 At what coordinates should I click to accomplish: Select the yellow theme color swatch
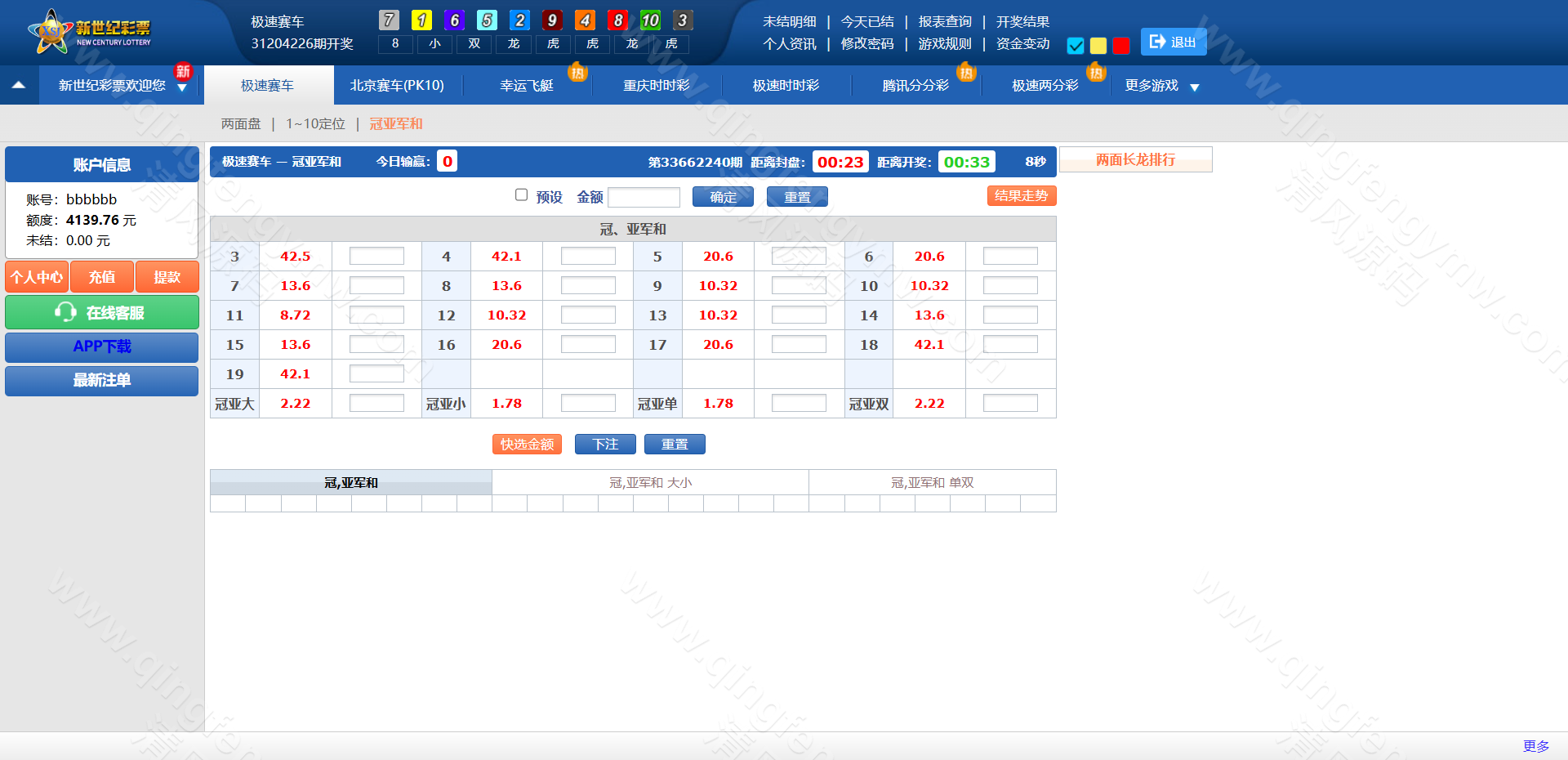point(1098,46)
